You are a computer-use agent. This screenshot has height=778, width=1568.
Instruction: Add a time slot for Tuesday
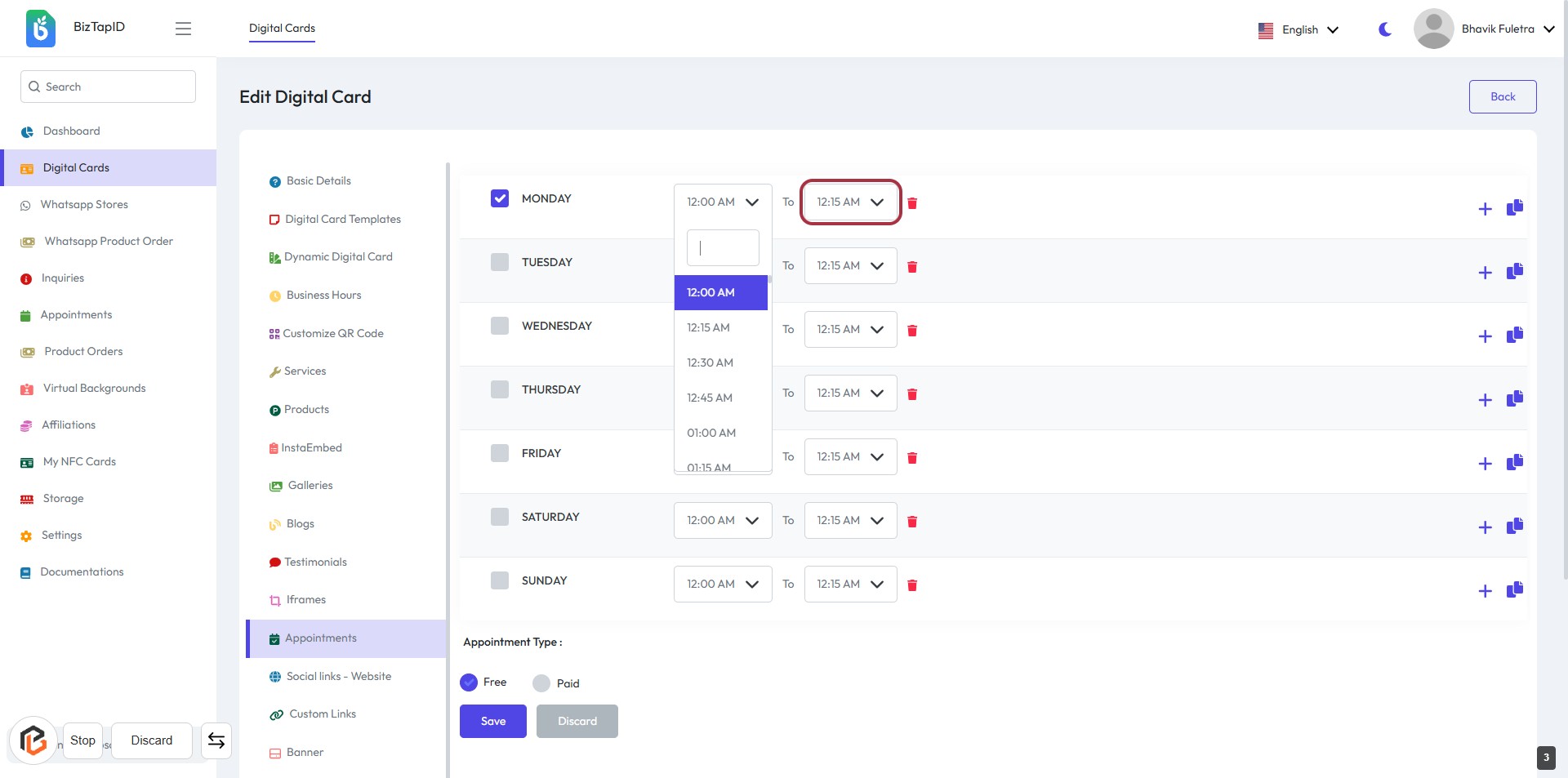[x=1485, y=273]
